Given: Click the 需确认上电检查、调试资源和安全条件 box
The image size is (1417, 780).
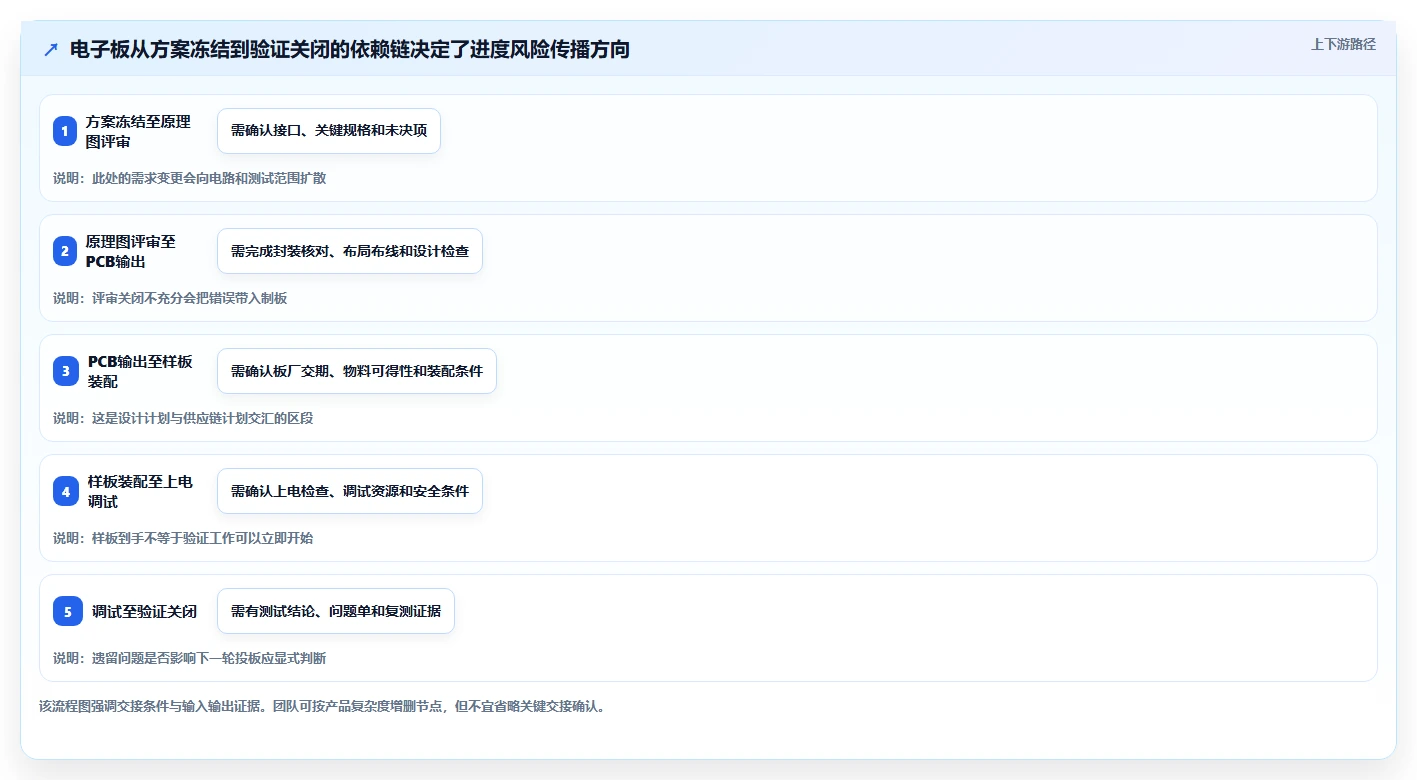Looking at the screenshot, I should [350, 491].
